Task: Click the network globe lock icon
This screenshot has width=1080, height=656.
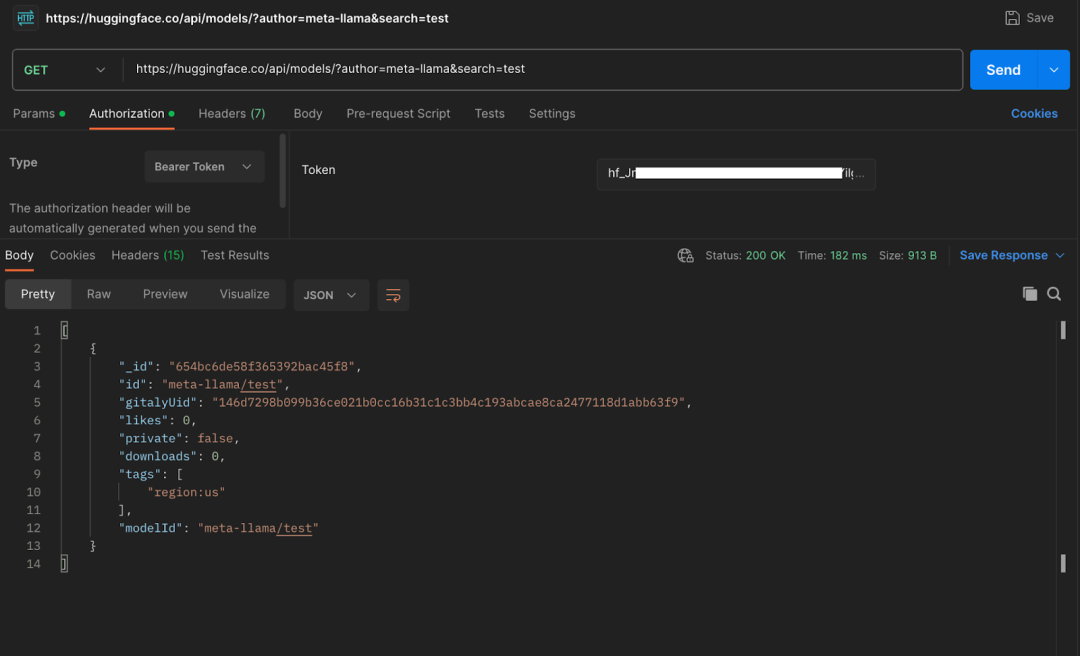Action: click(685, 256)
